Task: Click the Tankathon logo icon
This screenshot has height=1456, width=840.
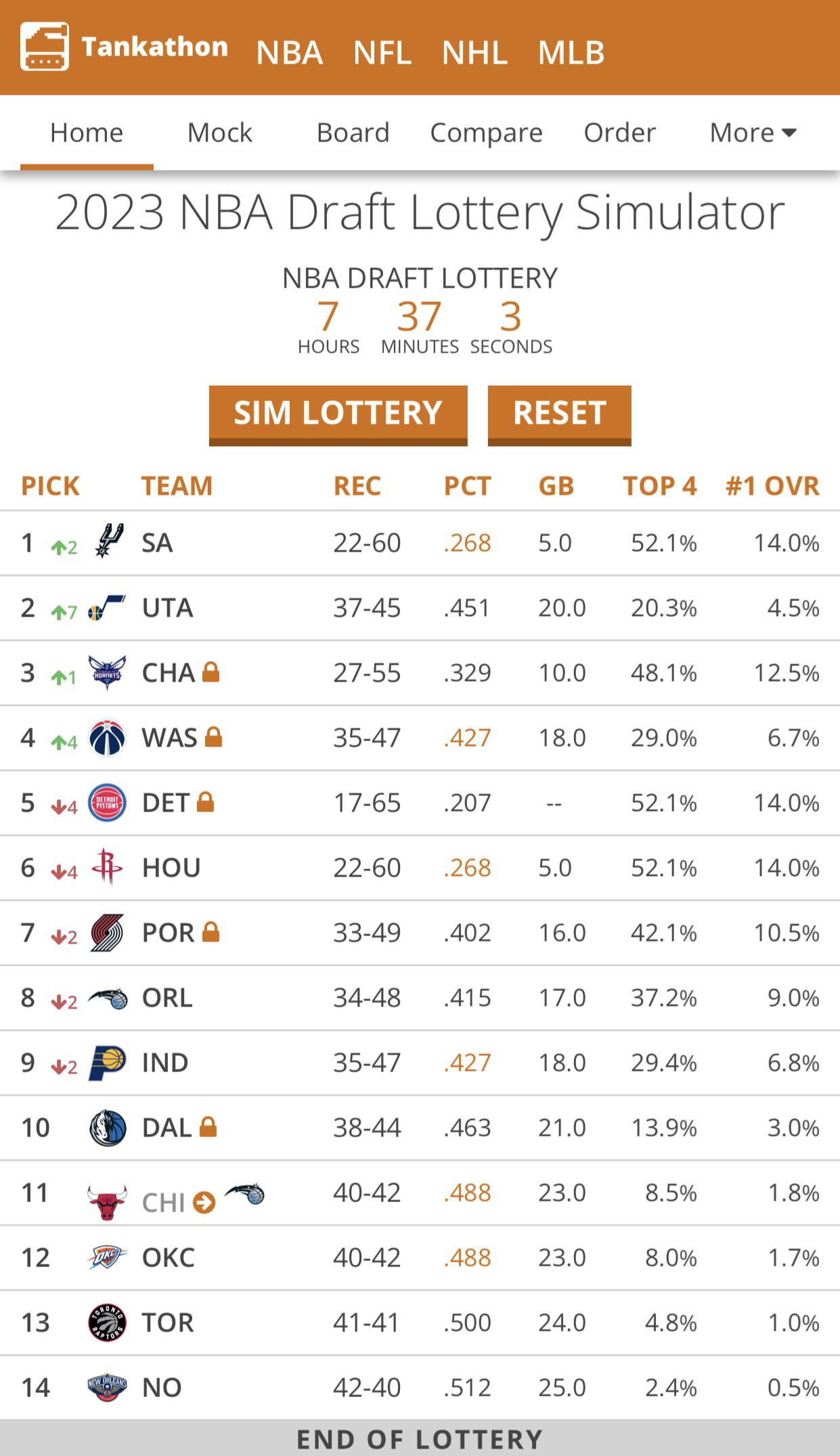Action: coord(45,46)
